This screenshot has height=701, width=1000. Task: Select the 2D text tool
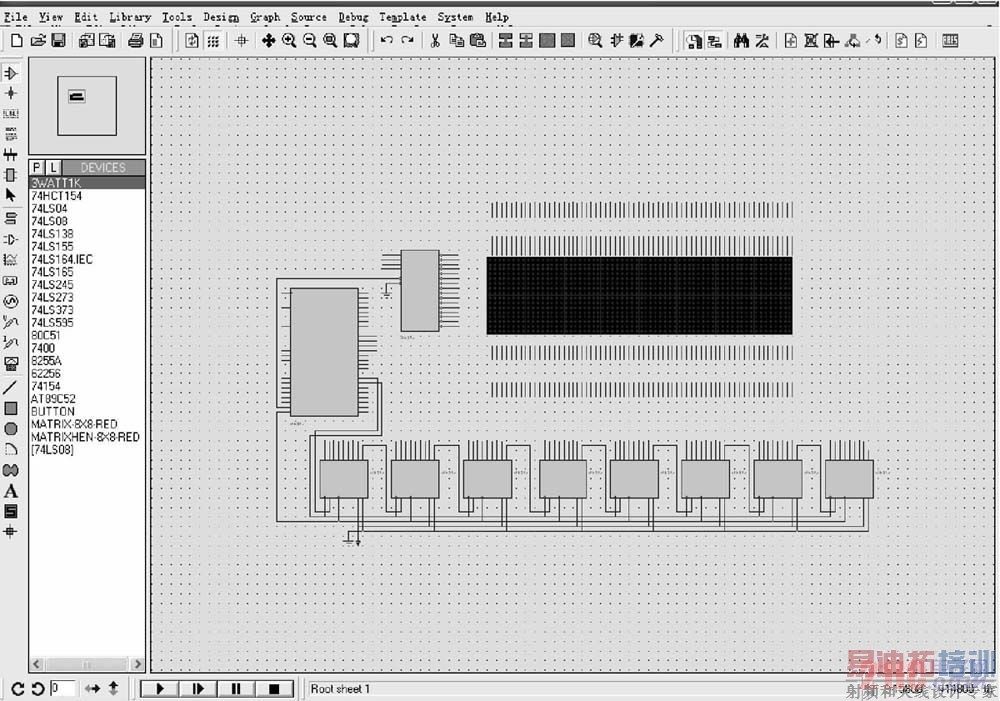pos(11,491)
